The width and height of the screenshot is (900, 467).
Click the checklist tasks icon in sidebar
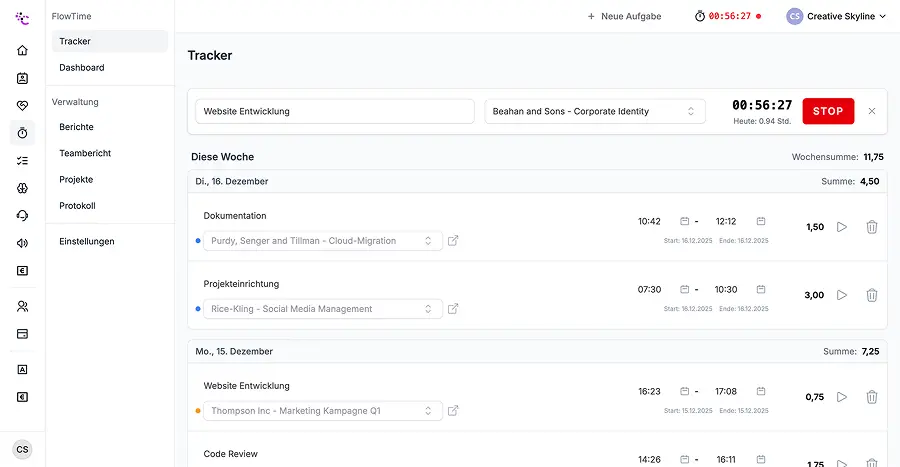22,160
